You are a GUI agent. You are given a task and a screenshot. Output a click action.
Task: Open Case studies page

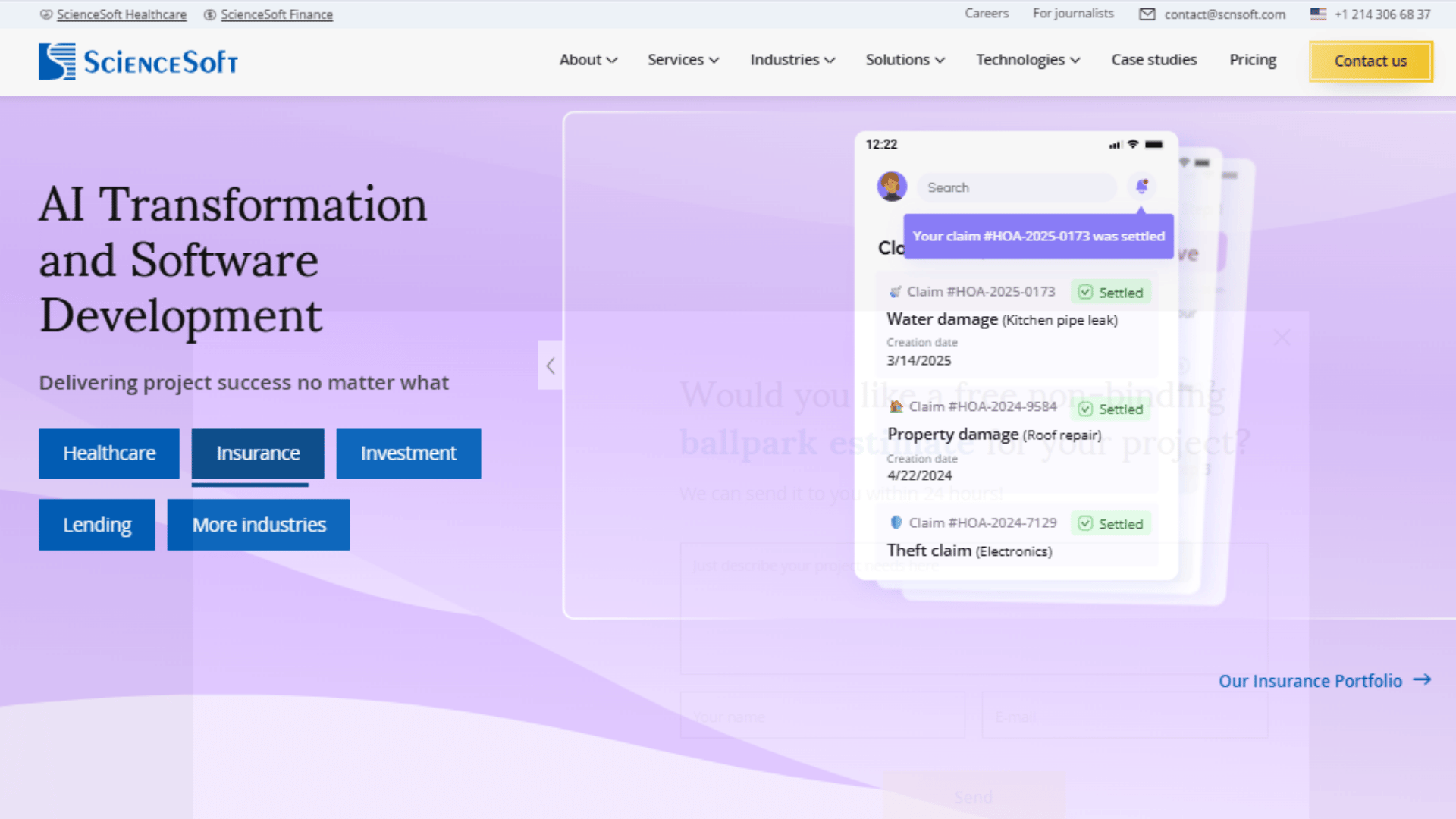point(1154,60)
